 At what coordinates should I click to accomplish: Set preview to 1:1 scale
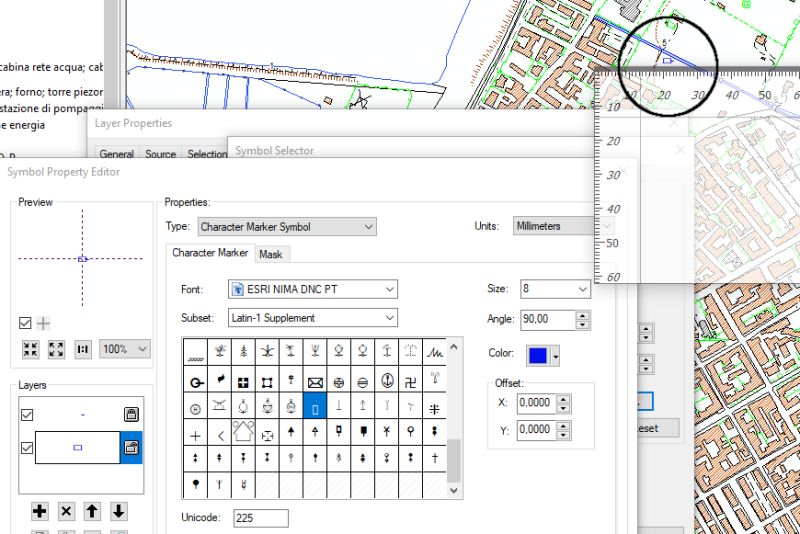(x=82, y=349)
